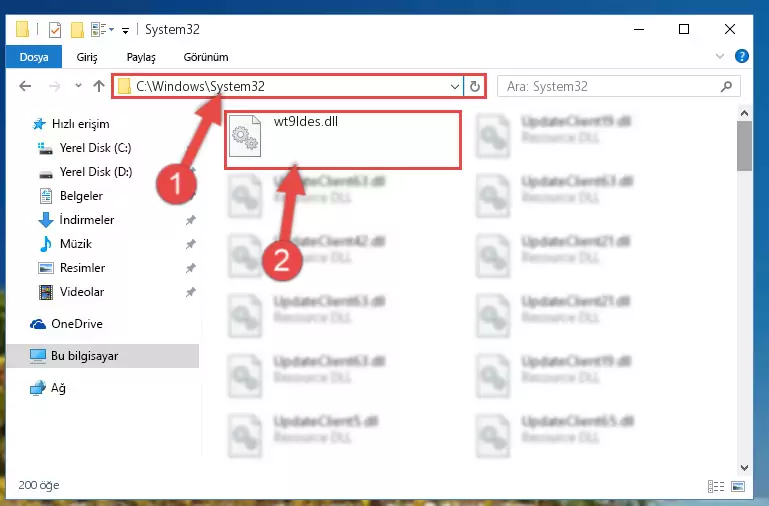Click the New folder quick access icon
Viewport: 769px width, 506px height.
coord(77,30)
